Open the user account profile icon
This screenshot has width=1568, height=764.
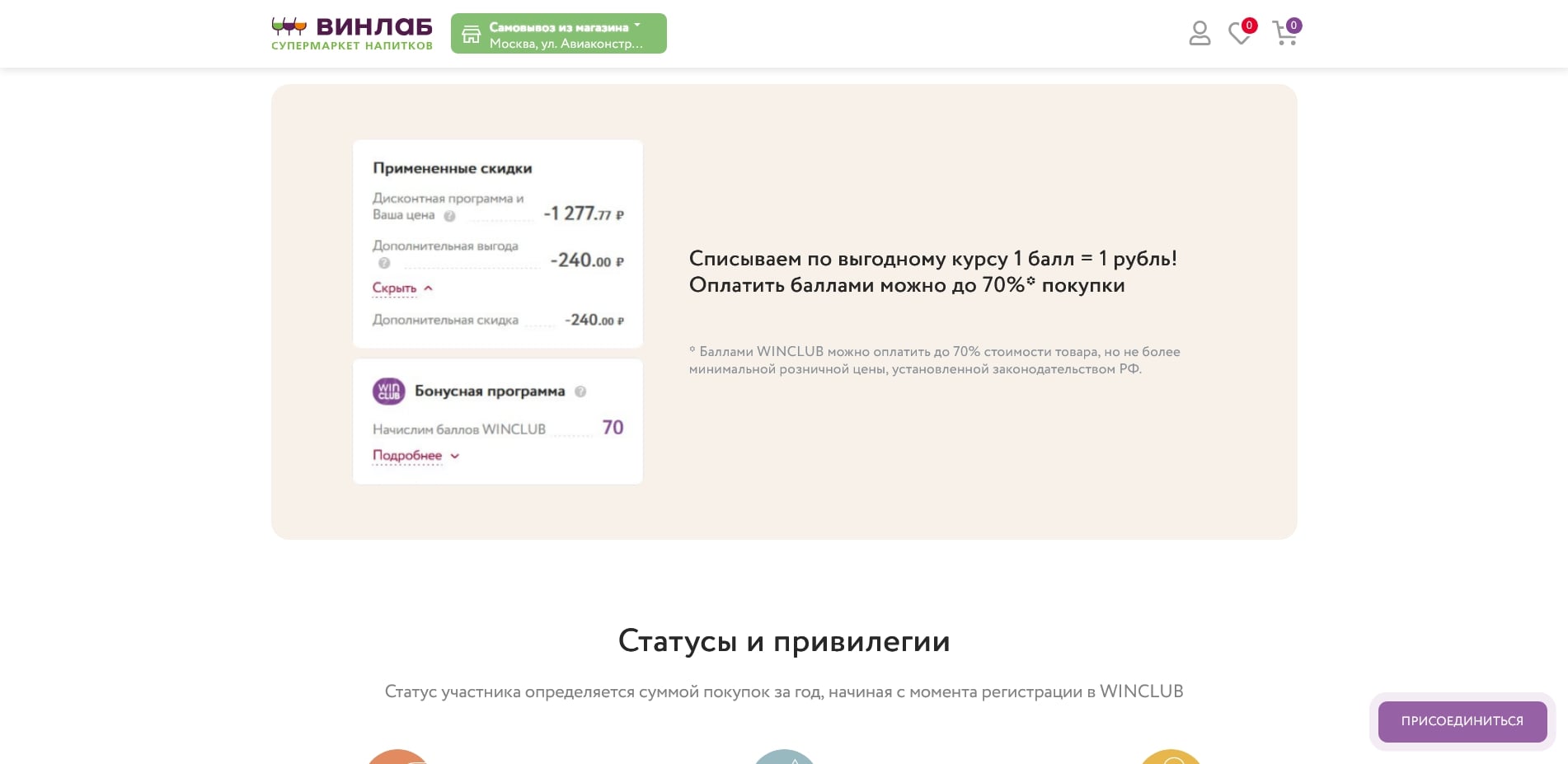tap(1199, 33)
